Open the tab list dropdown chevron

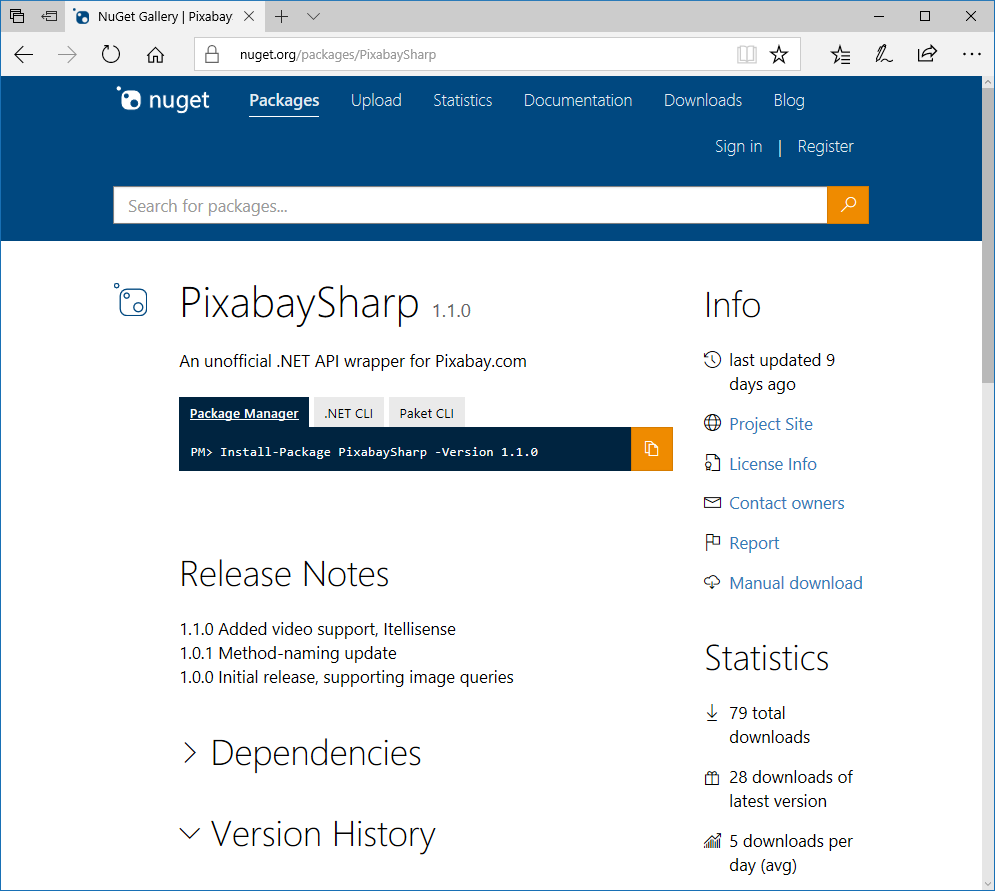pos(313,17)
